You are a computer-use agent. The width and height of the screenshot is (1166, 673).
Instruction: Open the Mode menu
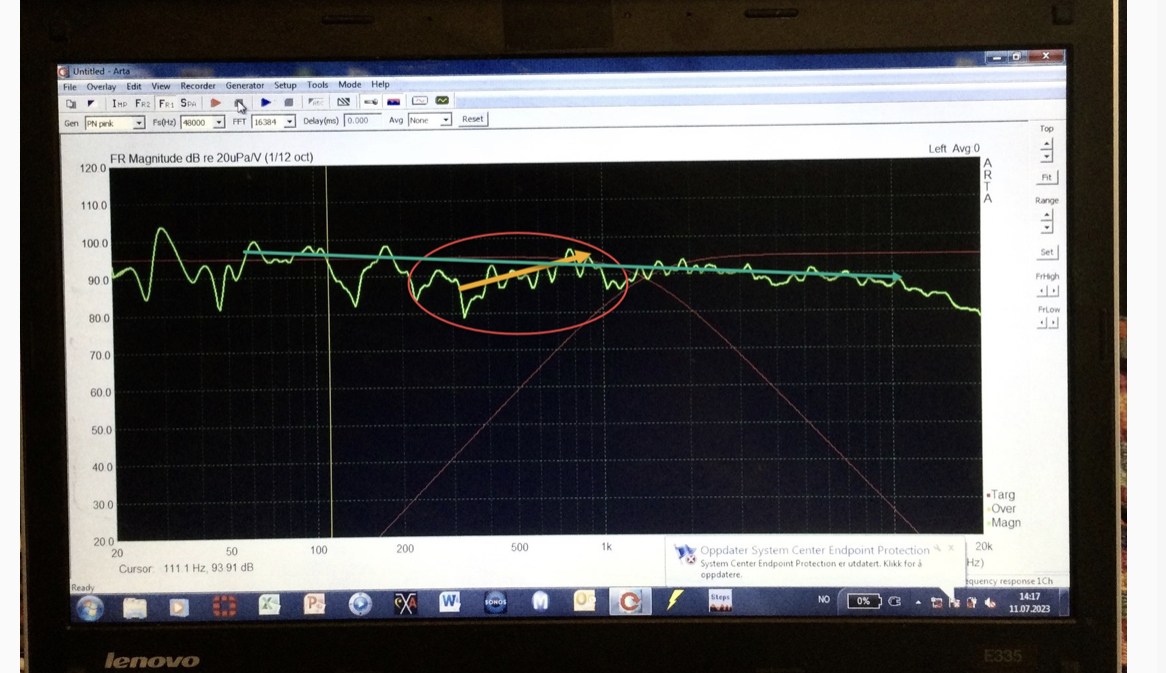coord(350,85)
